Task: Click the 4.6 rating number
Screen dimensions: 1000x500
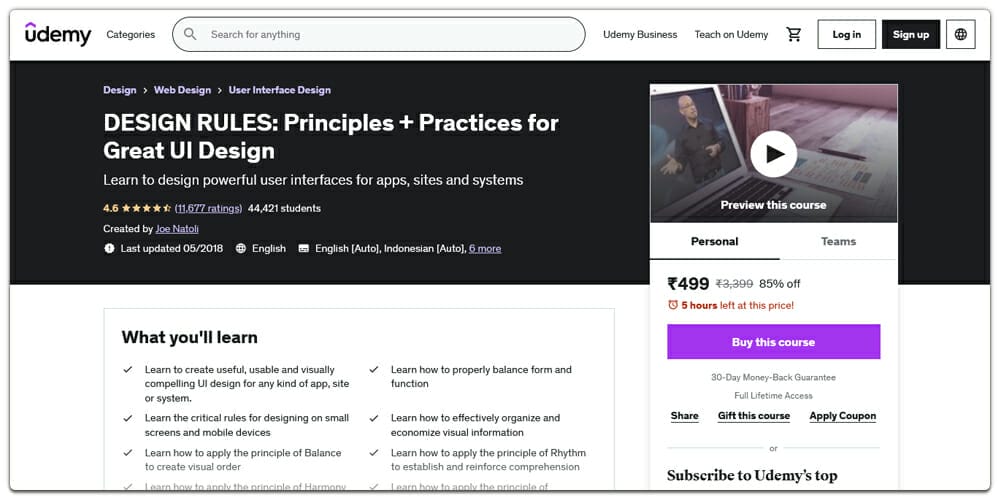Action: tap(111, 208)
